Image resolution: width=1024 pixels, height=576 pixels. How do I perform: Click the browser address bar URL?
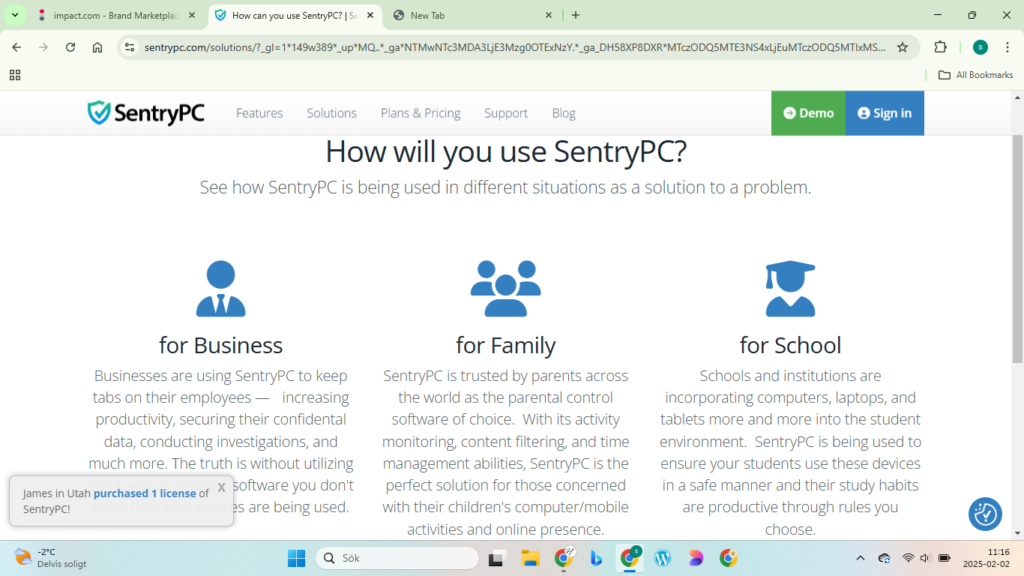(515, 47)
